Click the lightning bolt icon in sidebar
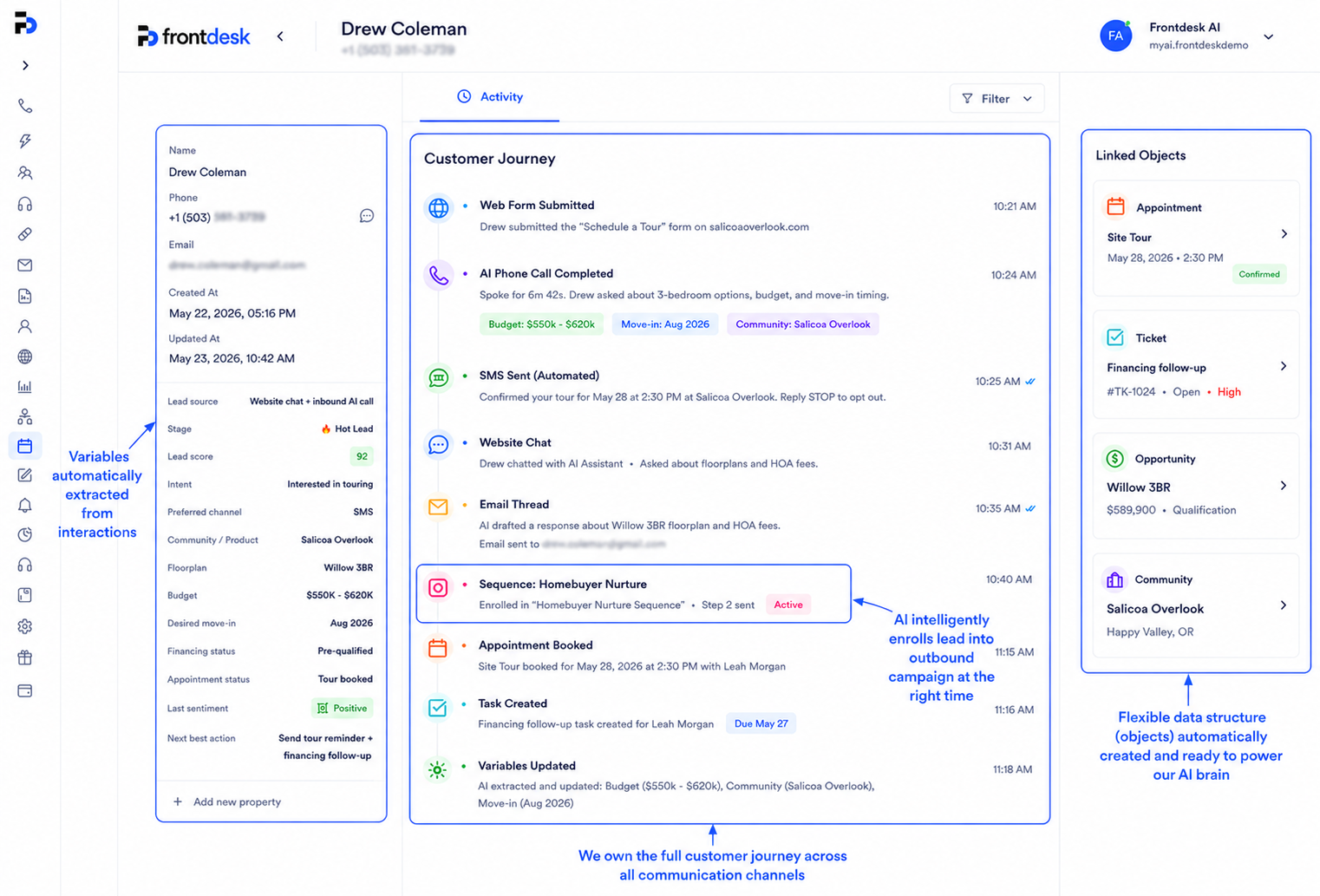Viewport: 1320px width, 896px height. click(25, 141)
